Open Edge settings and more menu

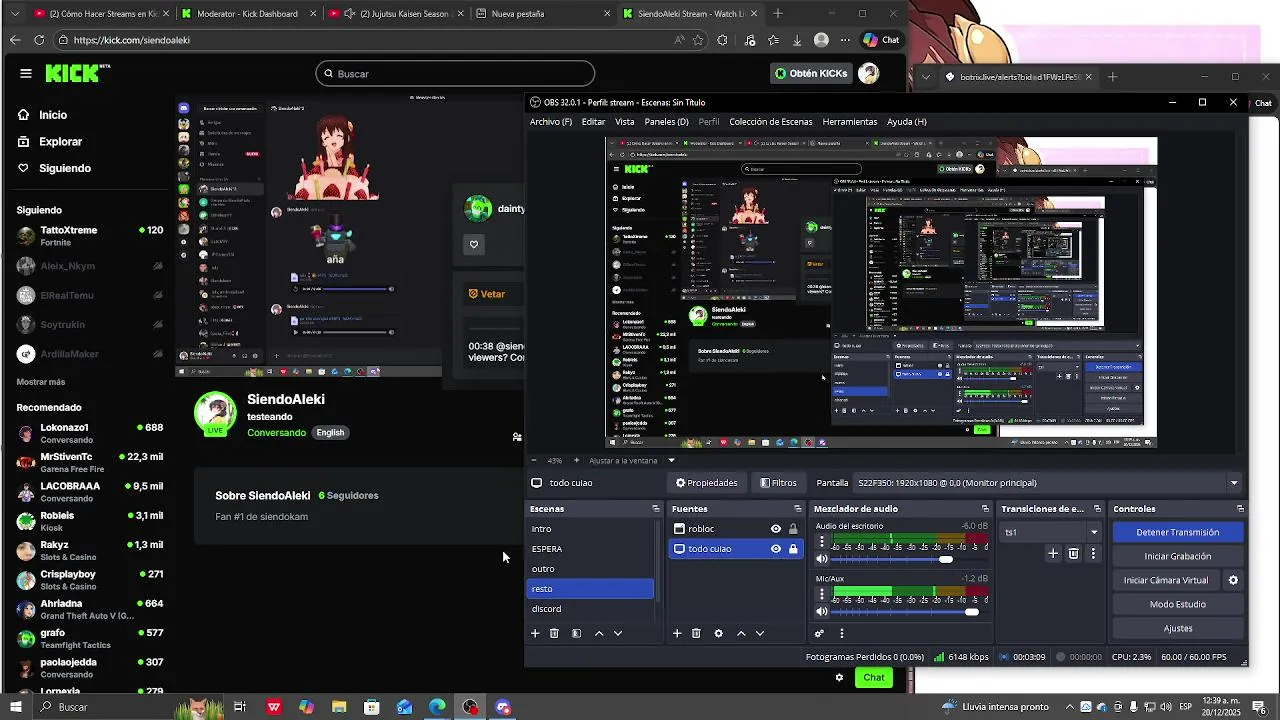(x=846, y=40)
